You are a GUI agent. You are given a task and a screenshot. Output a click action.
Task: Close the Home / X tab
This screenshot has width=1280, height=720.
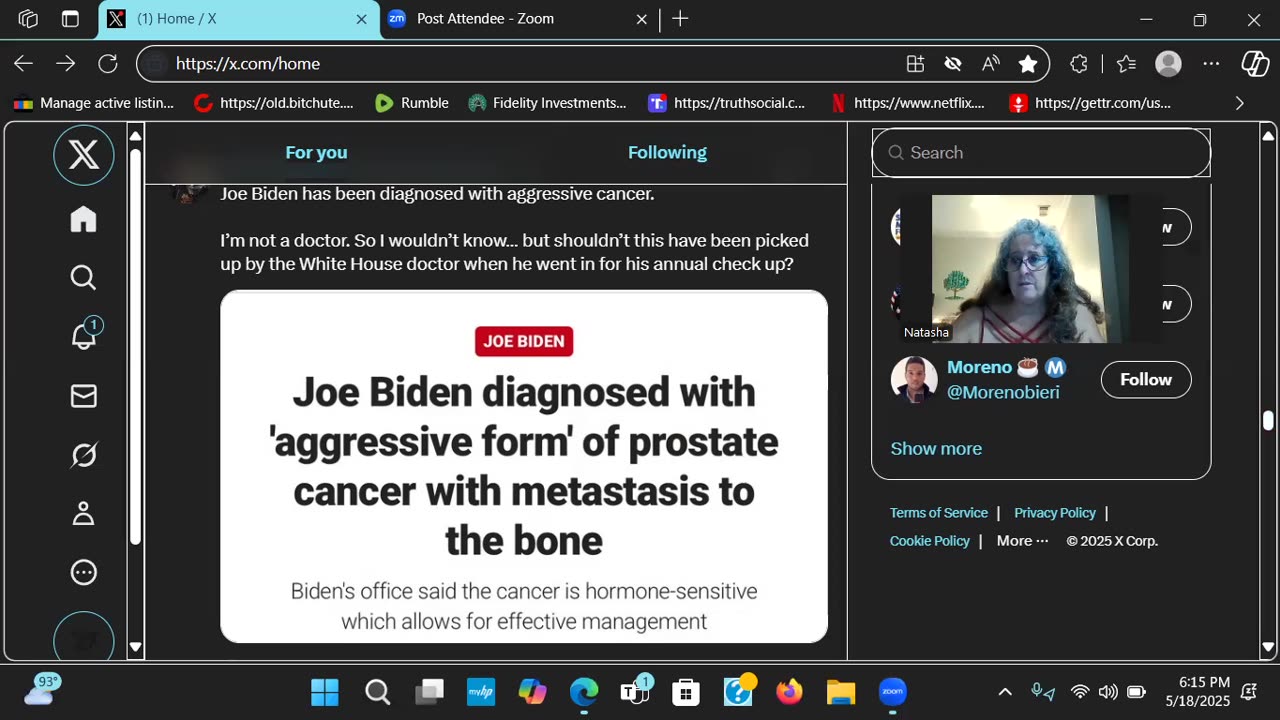pos(361,19)
